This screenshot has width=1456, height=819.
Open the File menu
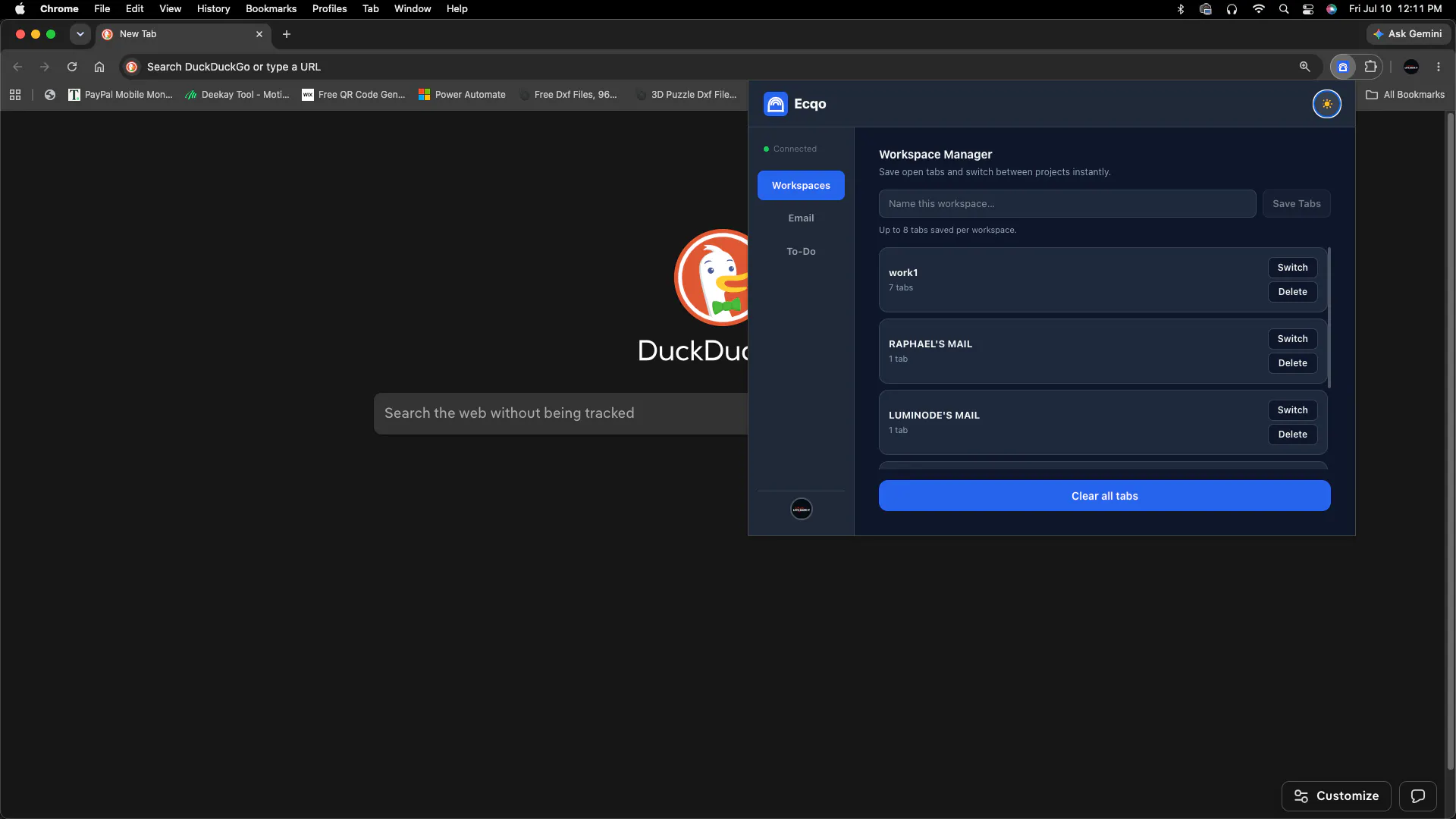click(102, 9)
